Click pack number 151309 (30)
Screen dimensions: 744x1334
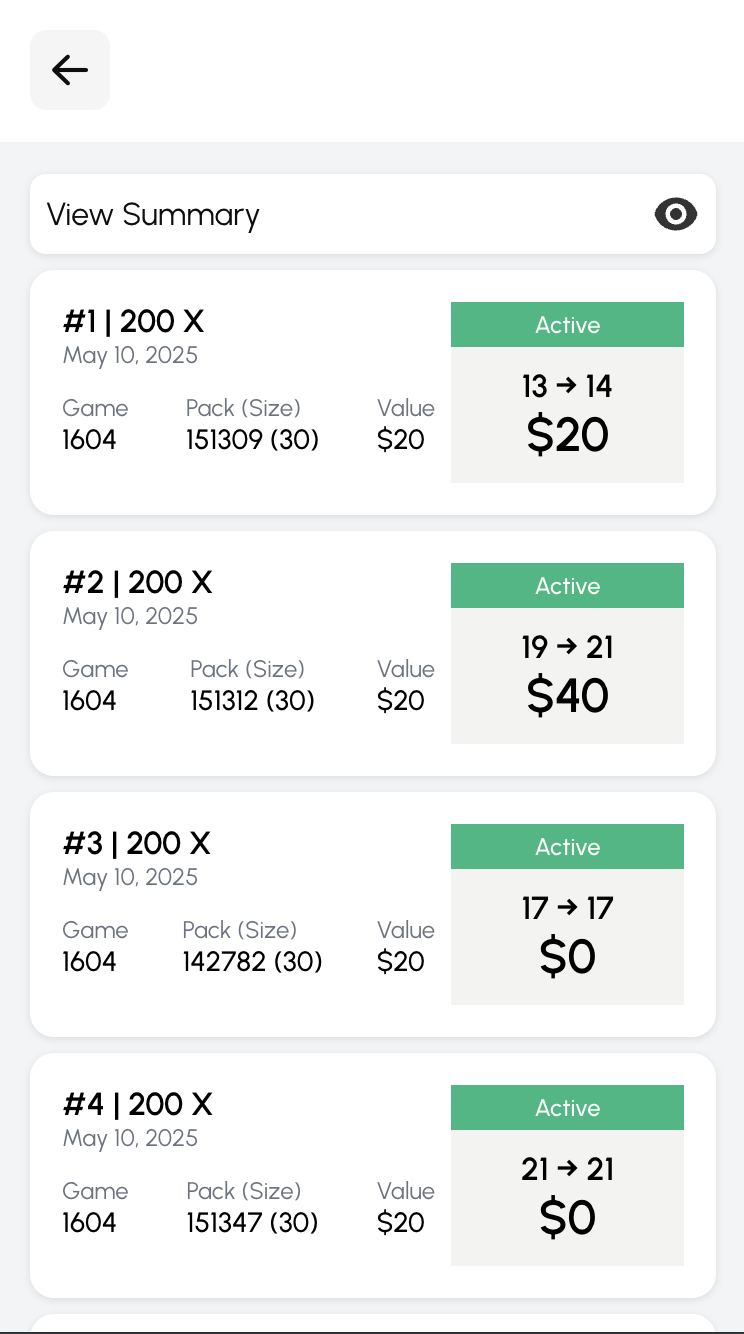point(252,440)
